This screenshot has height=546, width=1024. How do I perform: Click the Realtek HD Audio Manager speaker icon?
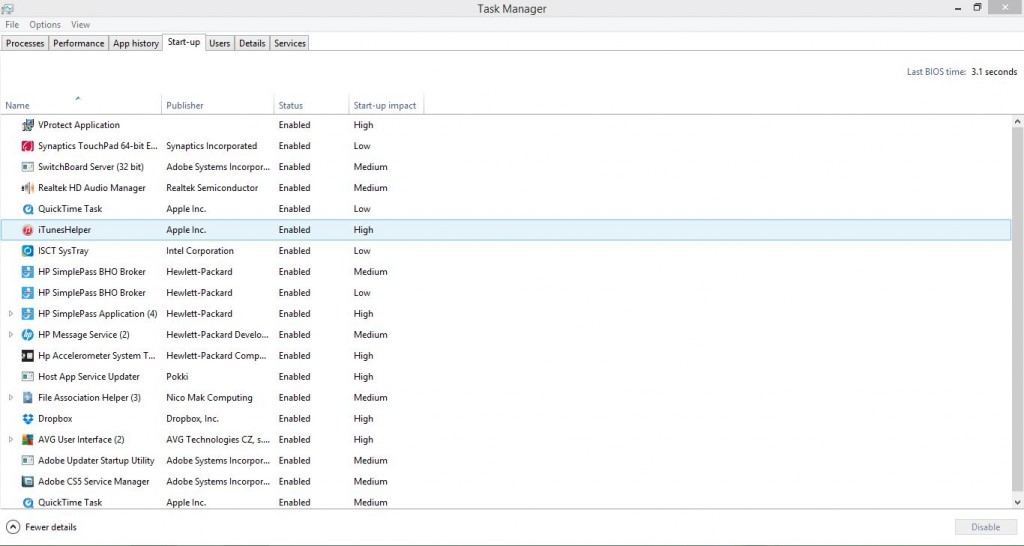point(27,187)
